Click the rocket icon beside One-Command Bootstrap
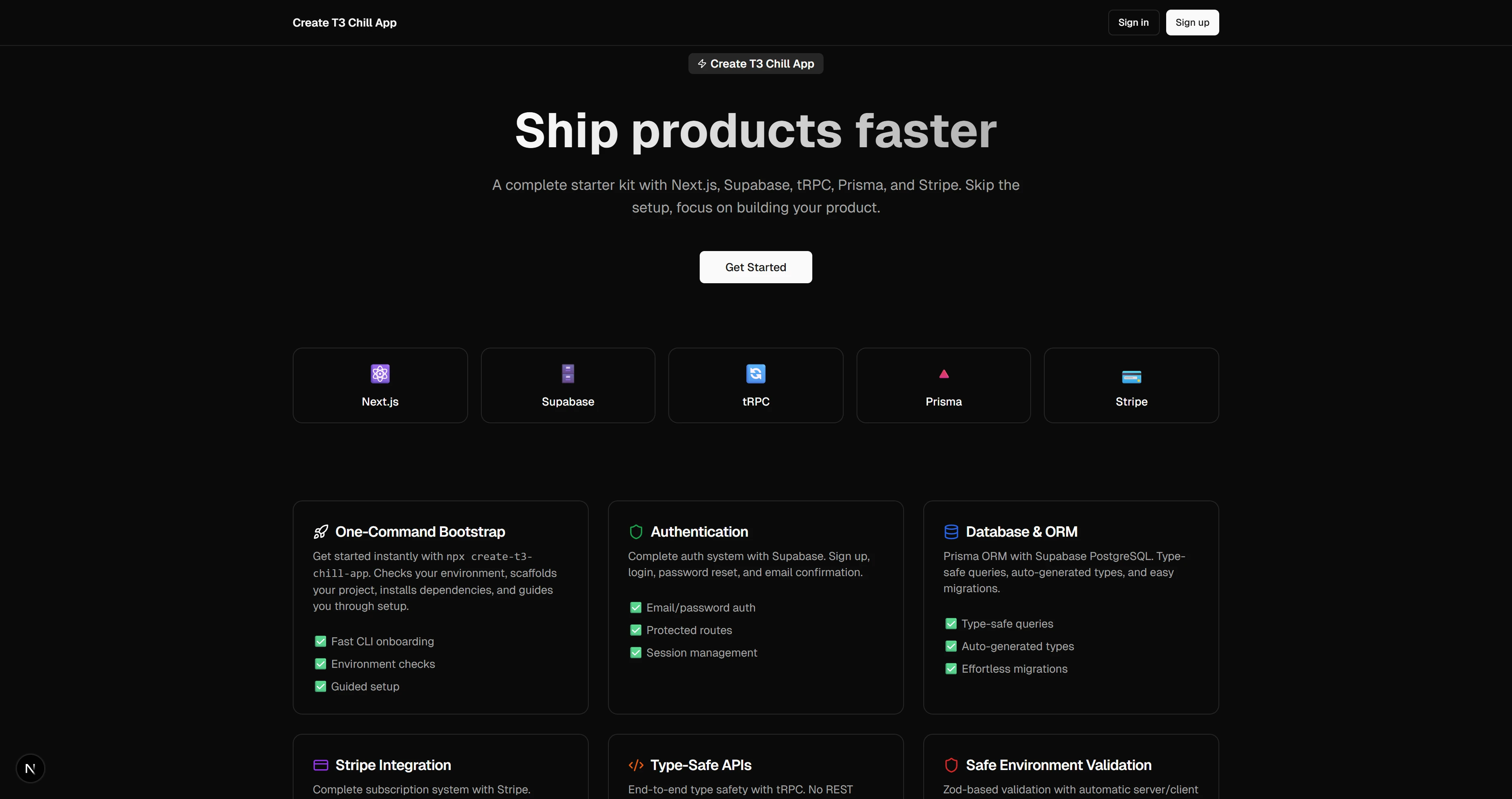This screenshot has width=1512, height=799. 320,531
